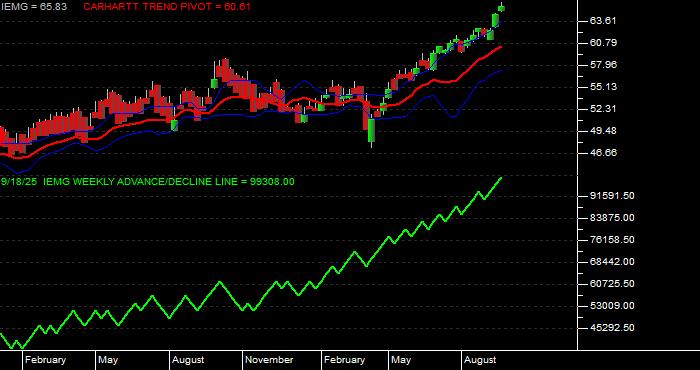Click the 46.66 price axis value

(x=604, y=153)
